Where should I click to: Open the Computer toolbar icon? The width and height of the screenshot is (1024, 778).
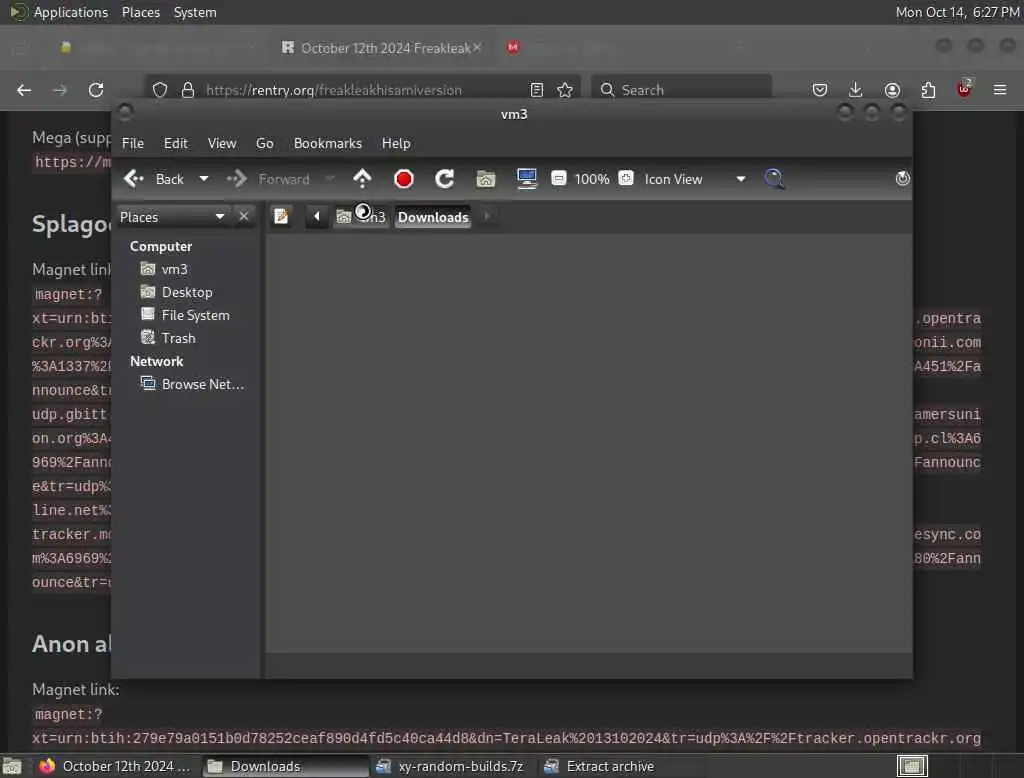[x=526, y=178]
